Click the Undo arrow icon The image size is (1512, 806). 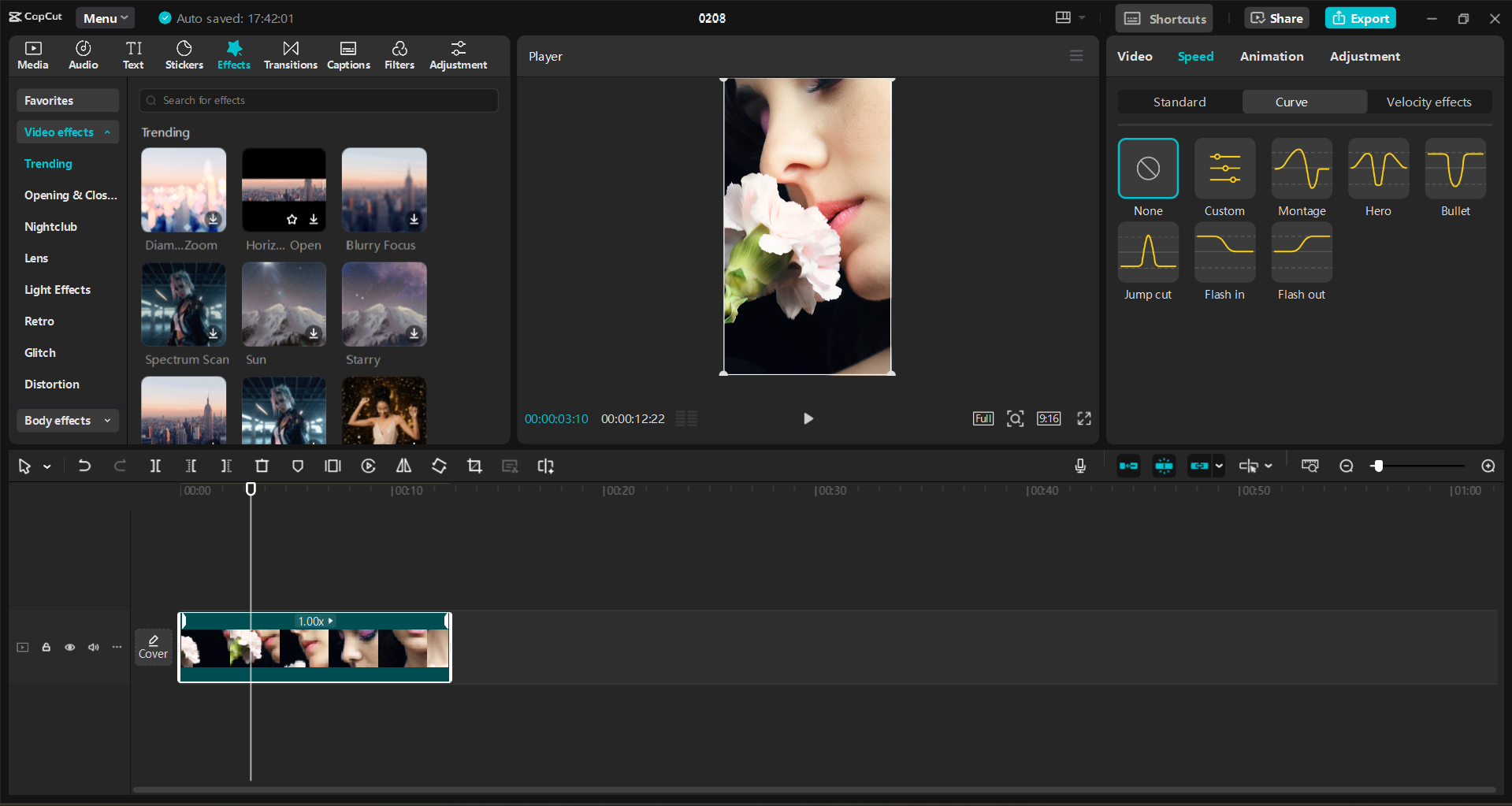(84, 466)
